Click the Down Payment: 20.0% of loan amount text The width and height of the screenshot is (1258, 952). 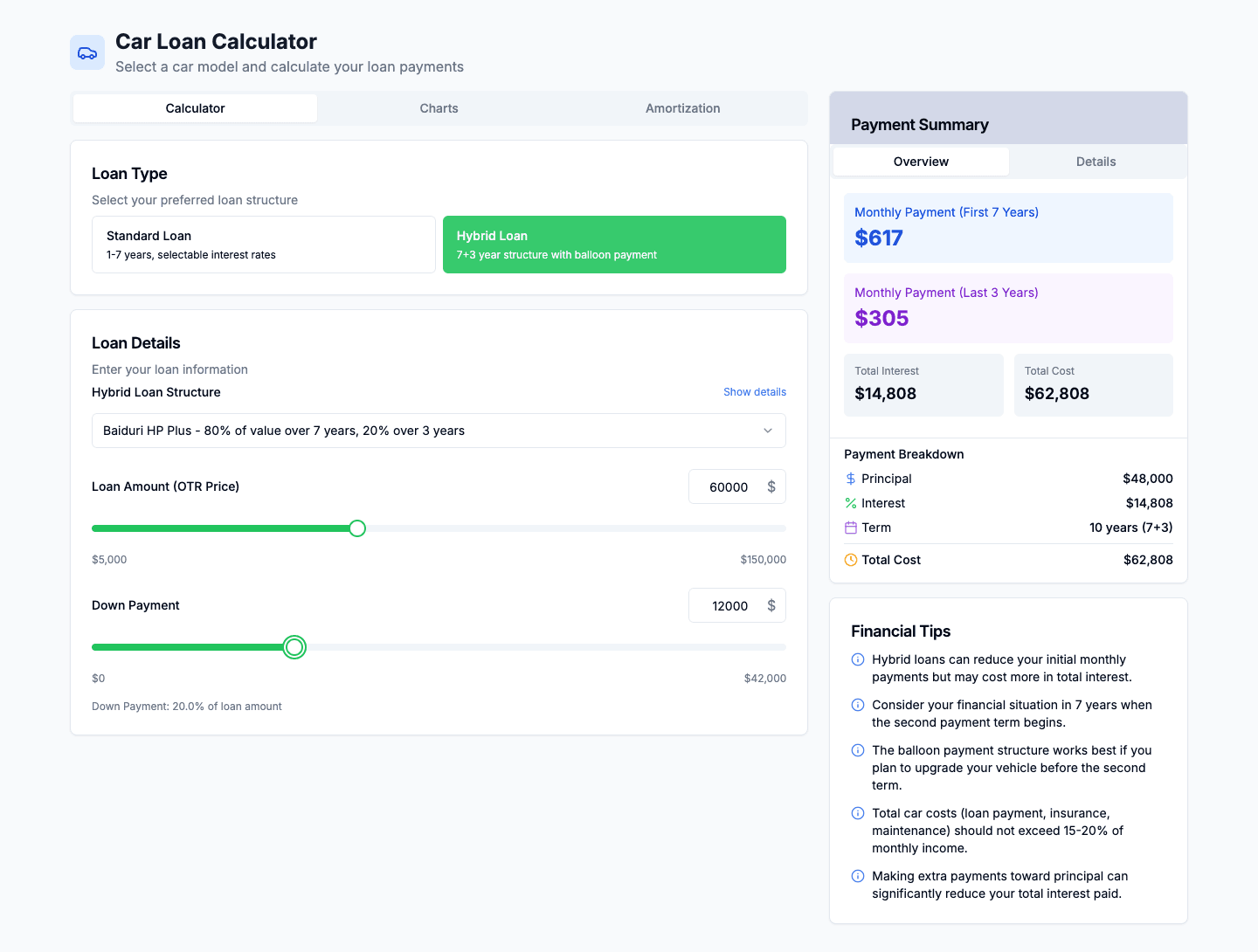pyautogui.click(x=187, y=707)
